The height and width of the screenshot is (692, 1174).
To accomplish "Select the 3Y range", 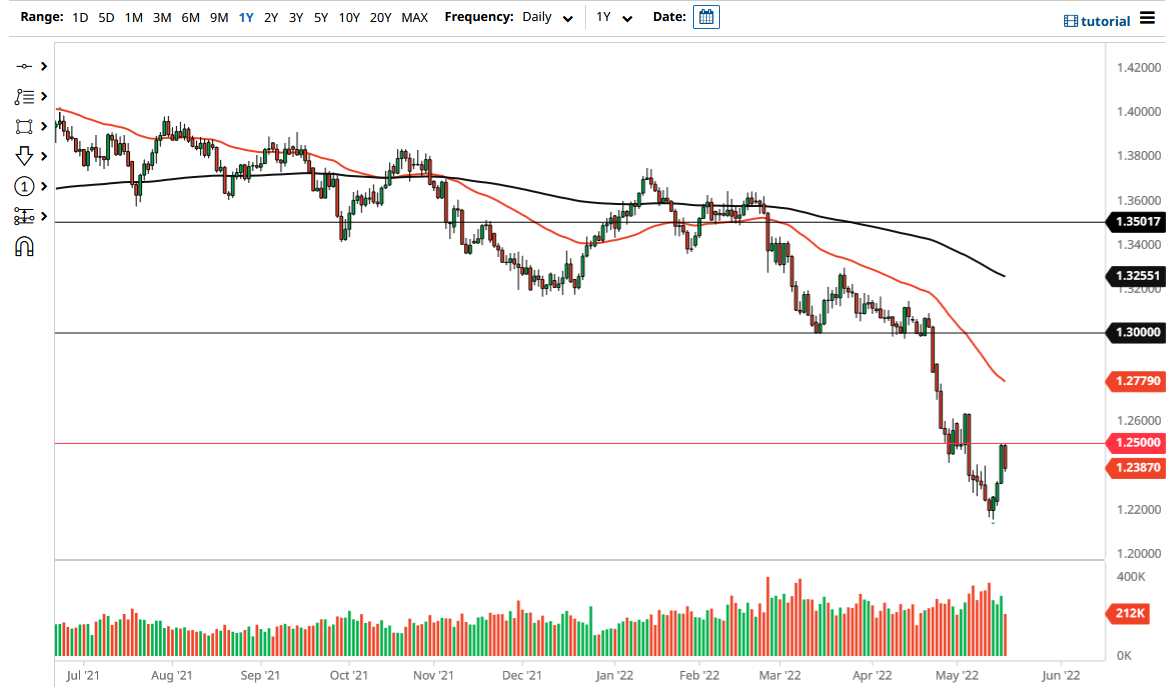I will [x=296, y=17].
